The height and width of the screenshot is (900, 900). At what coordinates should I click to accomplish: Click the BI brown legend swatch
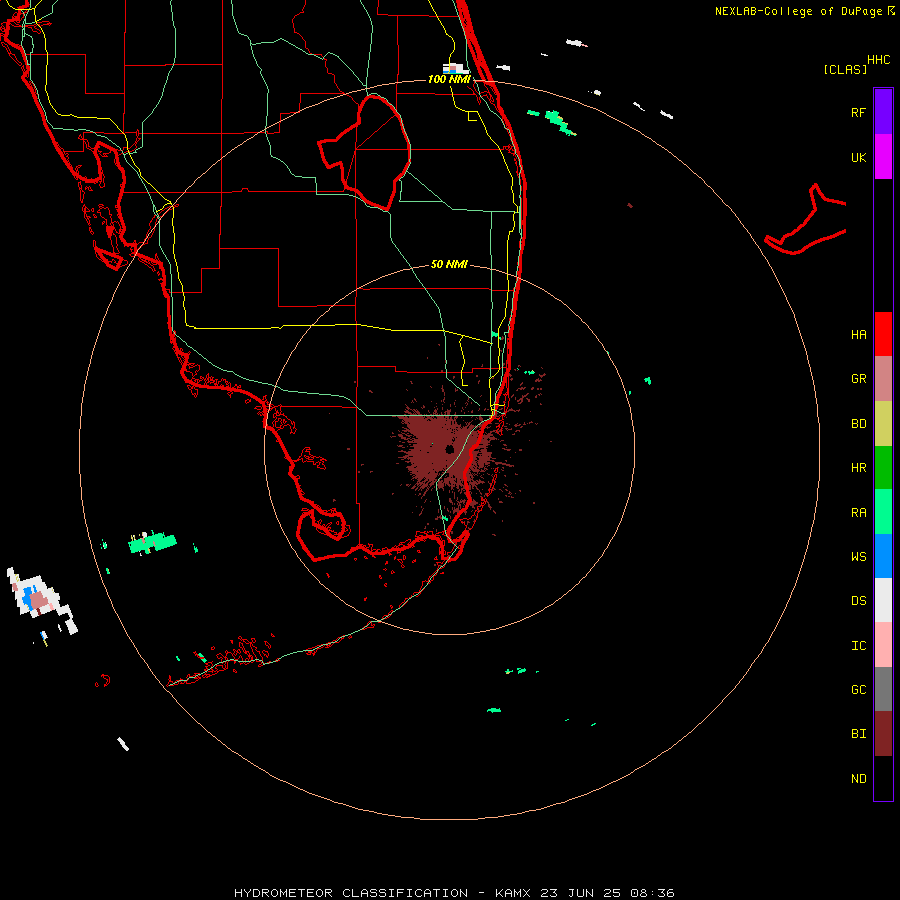point(883,734)
